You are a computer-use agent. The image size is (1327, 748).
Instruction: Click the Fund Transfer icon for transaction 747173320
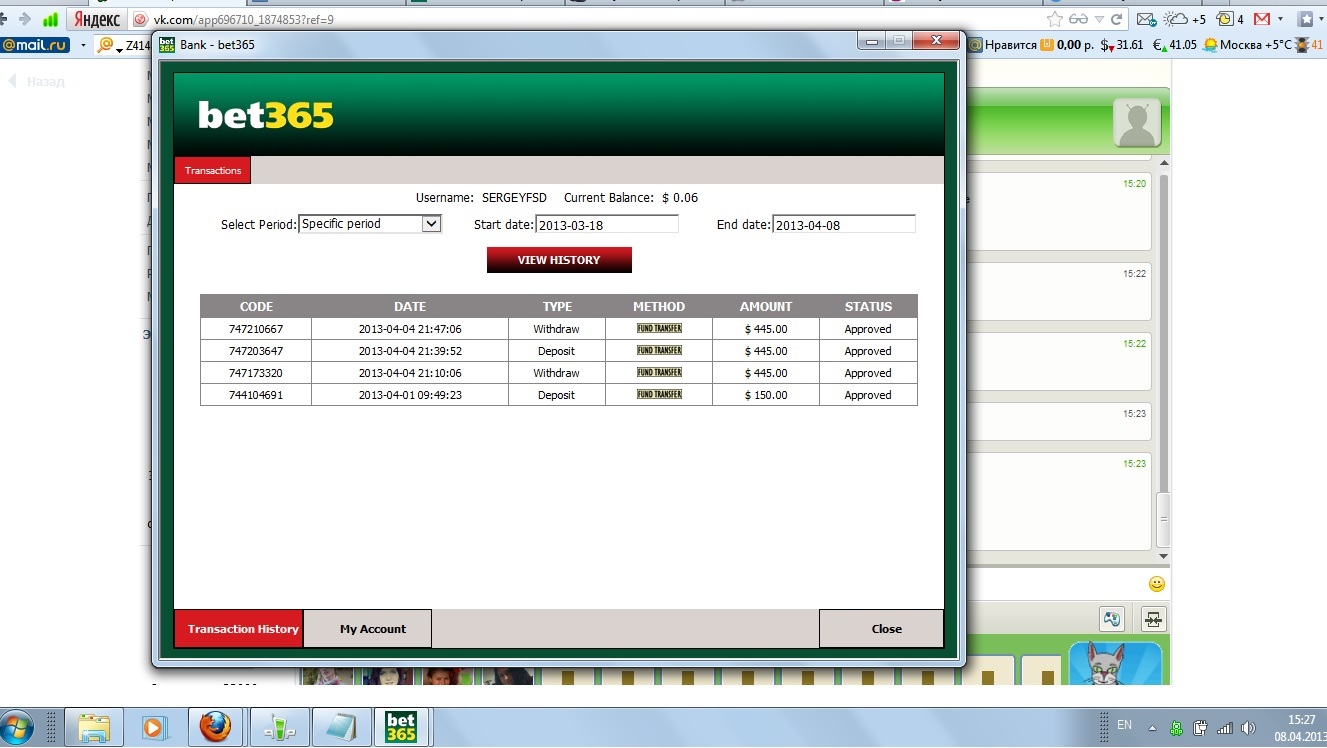(659, 372)
